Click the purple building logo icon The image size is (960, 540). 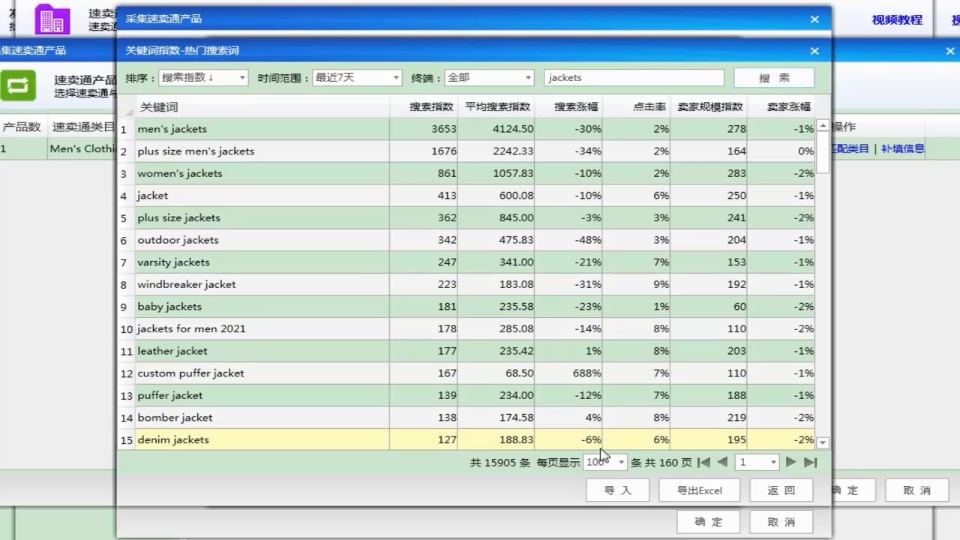click(52, 18)
